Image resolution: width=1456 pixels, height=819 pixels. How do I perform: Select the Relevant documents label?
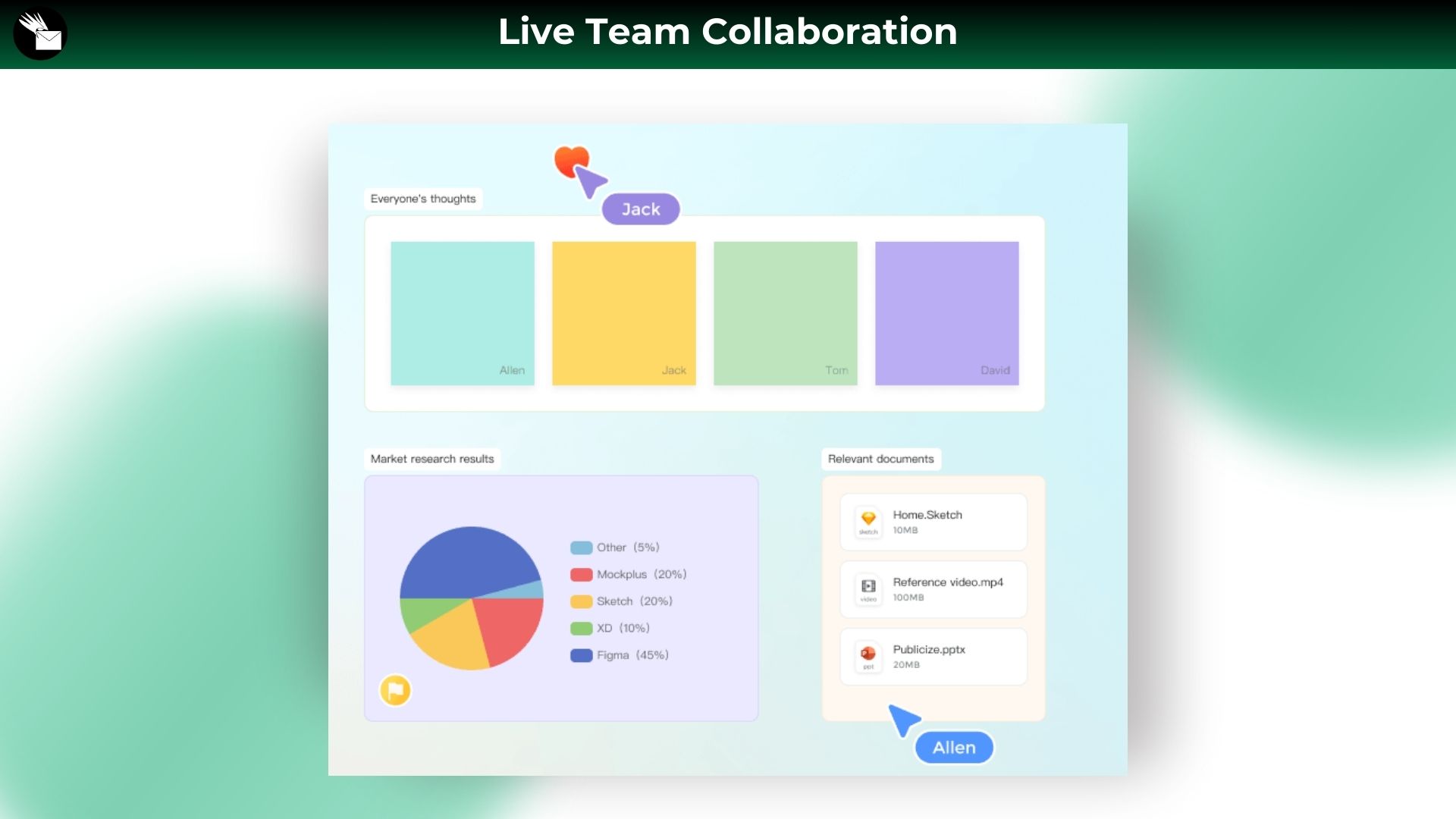(x=880, y=459)
